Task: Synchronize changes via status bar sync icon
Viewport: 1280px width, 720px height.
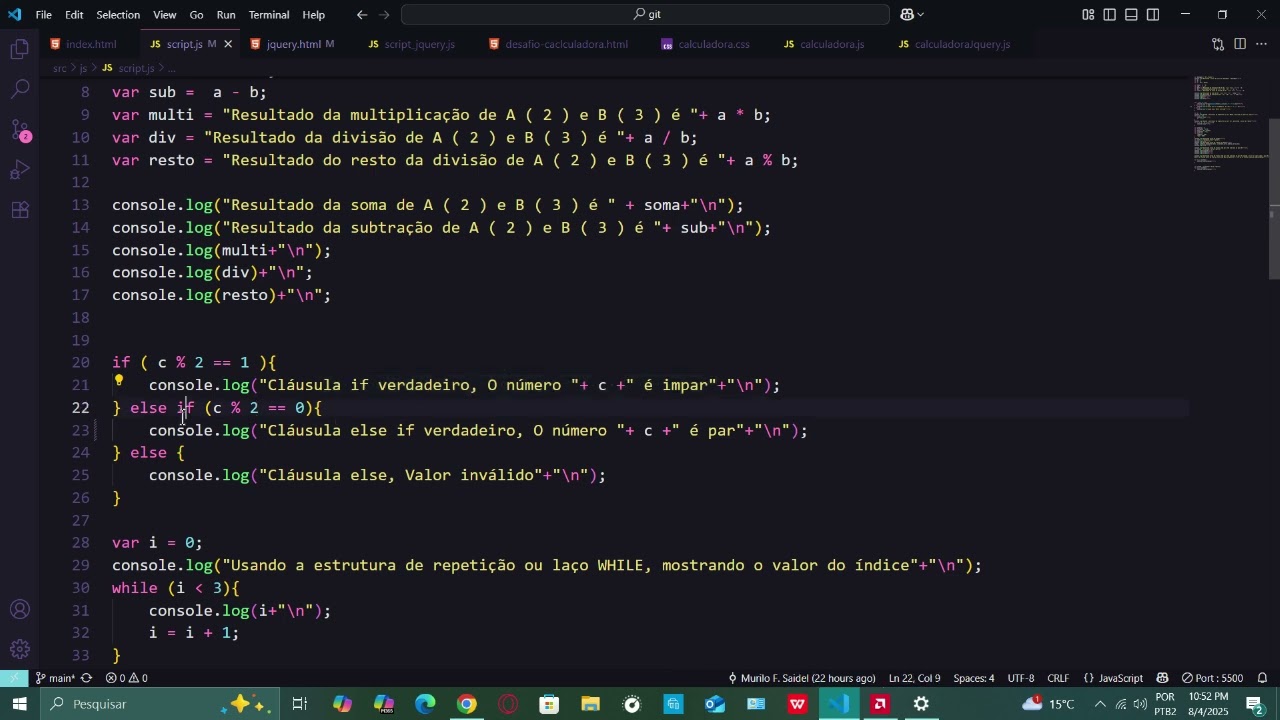Action: [x=87, y=678]
